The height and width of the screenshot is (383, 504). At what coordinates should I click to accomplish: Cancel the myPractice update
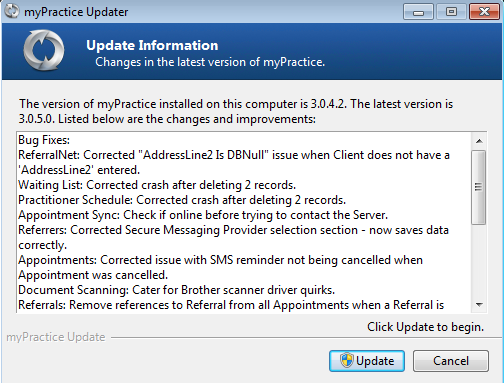451,361
